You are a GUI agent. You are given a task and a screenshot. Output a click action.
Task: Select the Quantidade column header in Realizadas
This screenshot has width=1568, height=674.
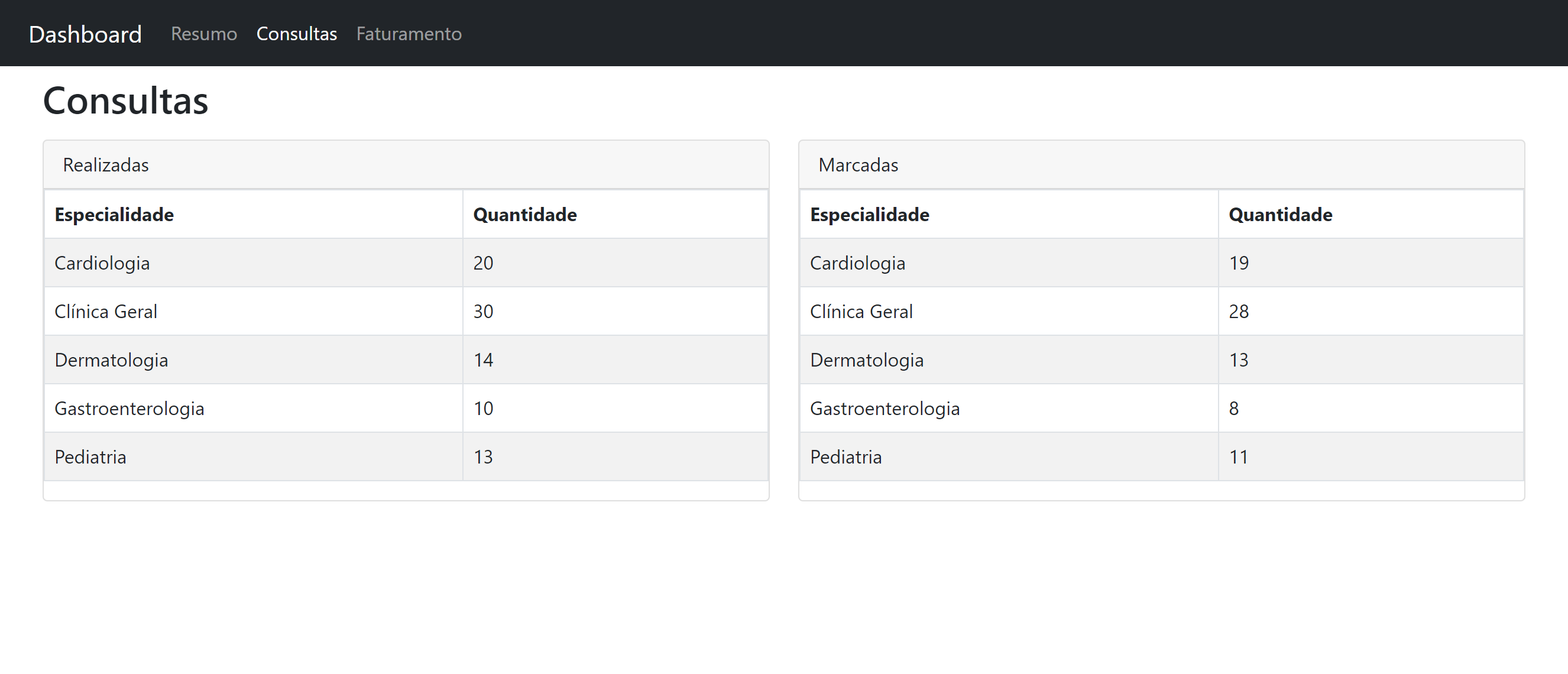pos(524,213)
